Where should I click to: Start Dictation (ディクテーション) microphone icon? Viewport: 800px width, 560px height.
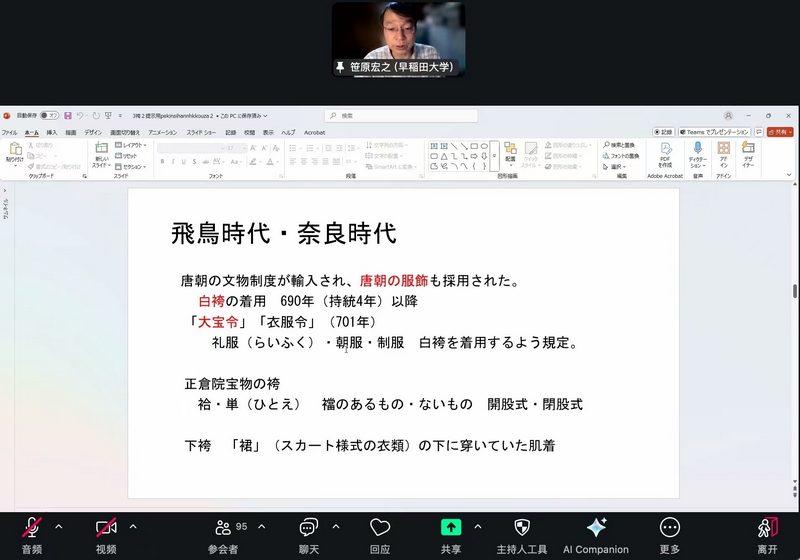click(697, 153)
